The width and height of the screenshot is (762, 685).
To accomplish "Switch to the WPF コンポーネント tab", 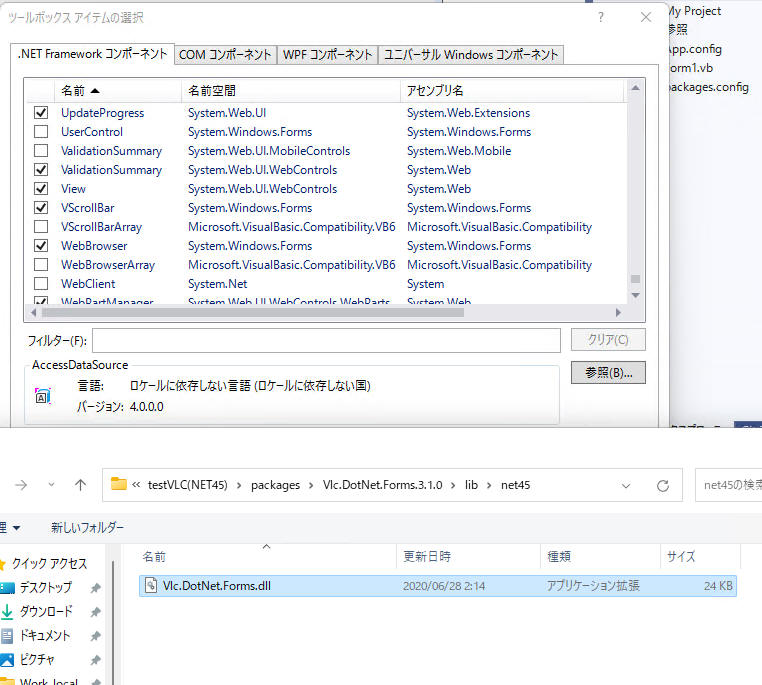I will pyautogui.click(x=327, y=54).
